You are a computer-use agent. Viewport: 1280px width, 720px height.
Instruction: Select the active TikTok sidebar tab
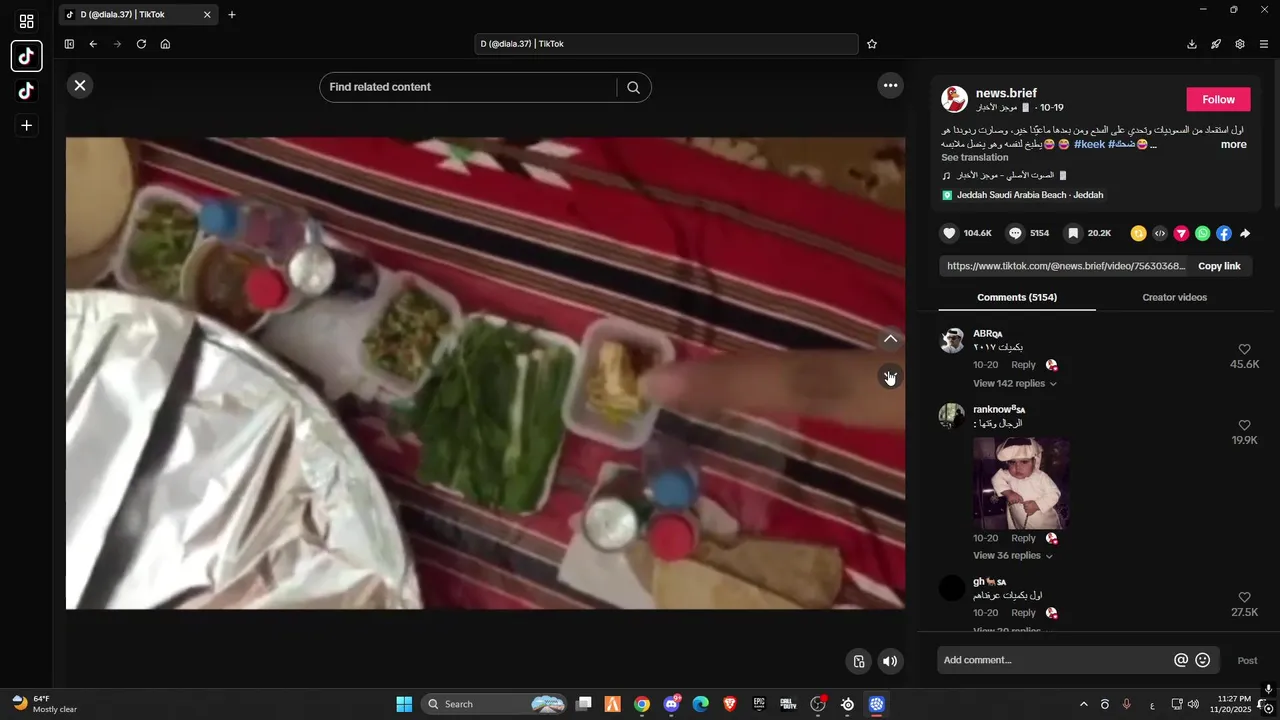(27, 56)
